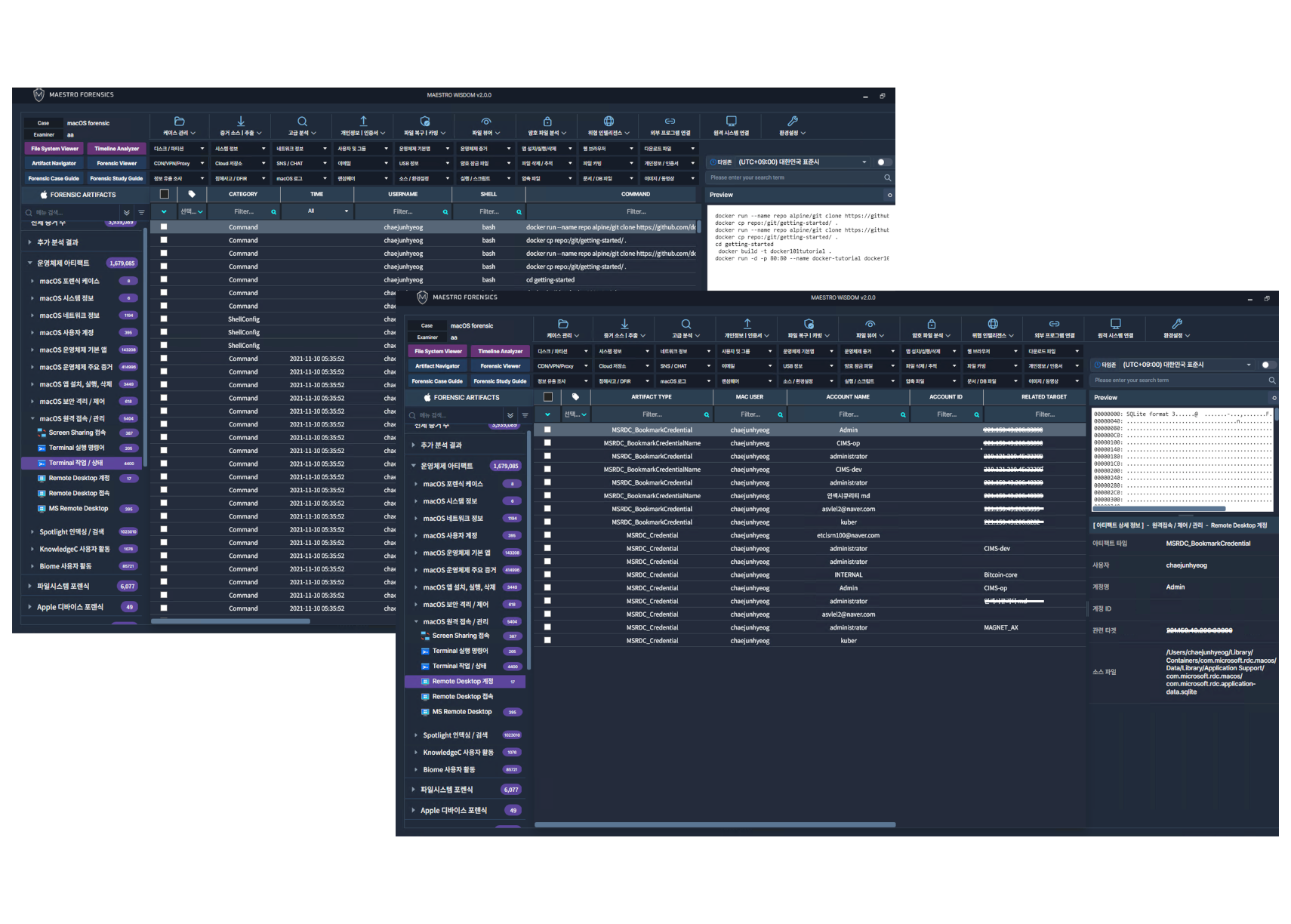The height and width of the screenshot is (924, 1291).
Task: Expand the Spotlight indexing tree item in front window
Action: pos(415,735)
